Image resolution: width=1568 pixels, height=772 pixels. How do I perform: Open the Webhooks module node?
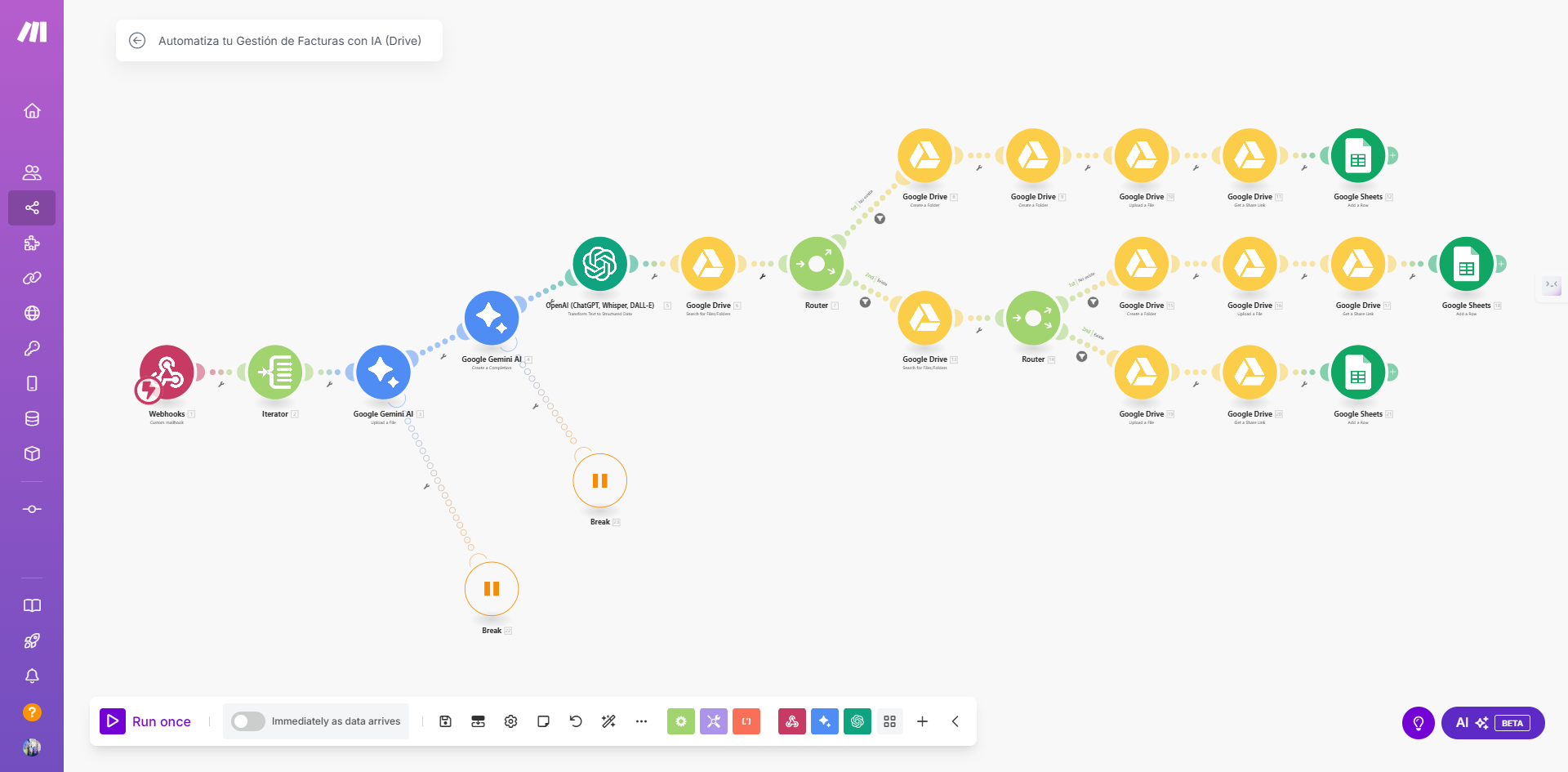[167, 373]
